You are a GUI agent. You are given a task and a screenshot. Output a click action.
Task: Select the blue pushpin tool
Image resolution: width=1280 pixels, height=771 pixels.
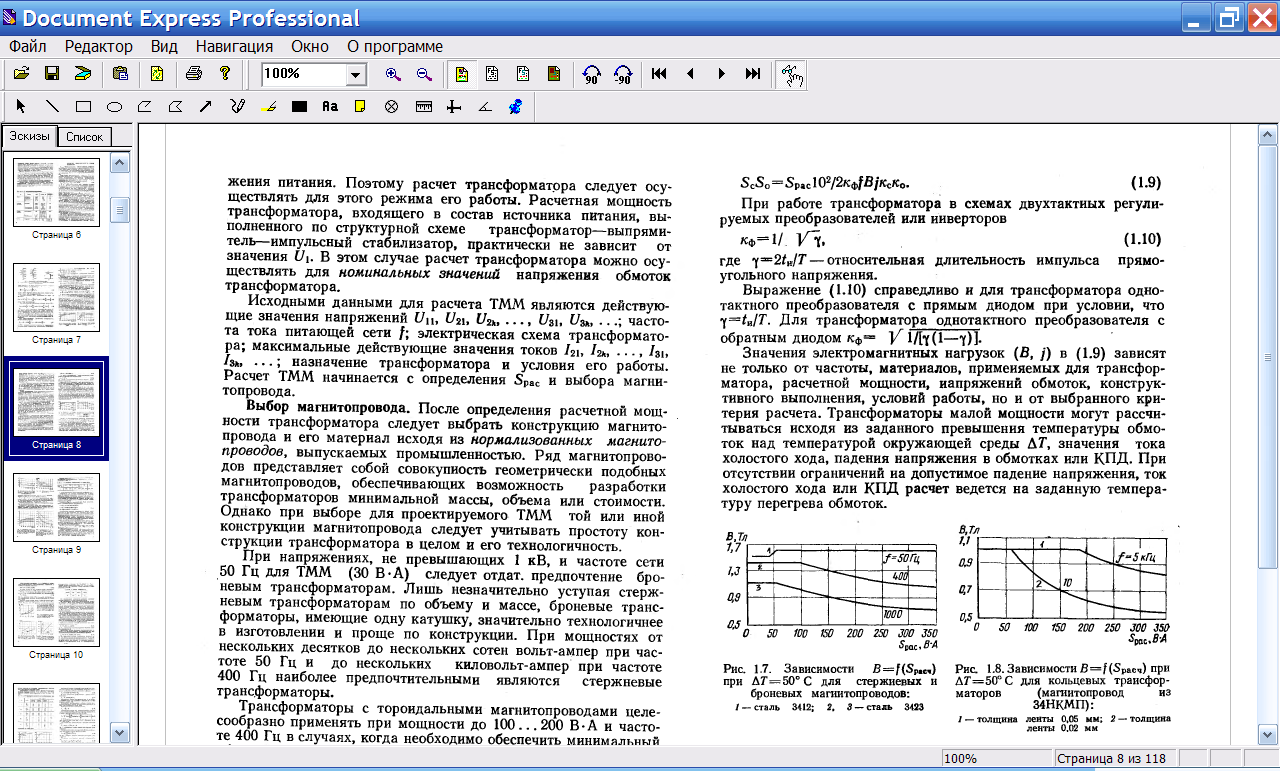tap(515, 106)
